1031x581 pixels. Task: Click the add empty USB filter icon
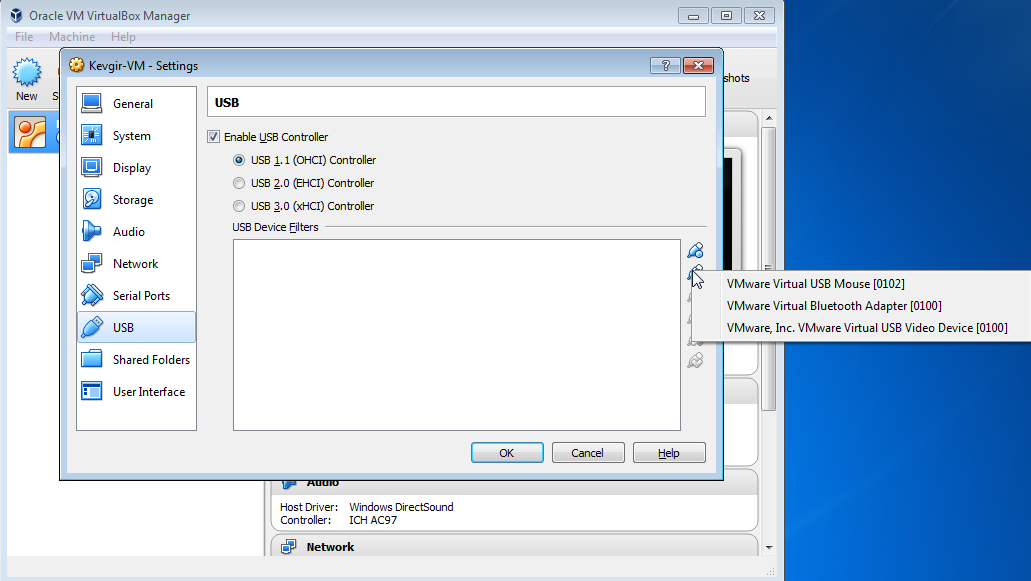tap(695, 250)
